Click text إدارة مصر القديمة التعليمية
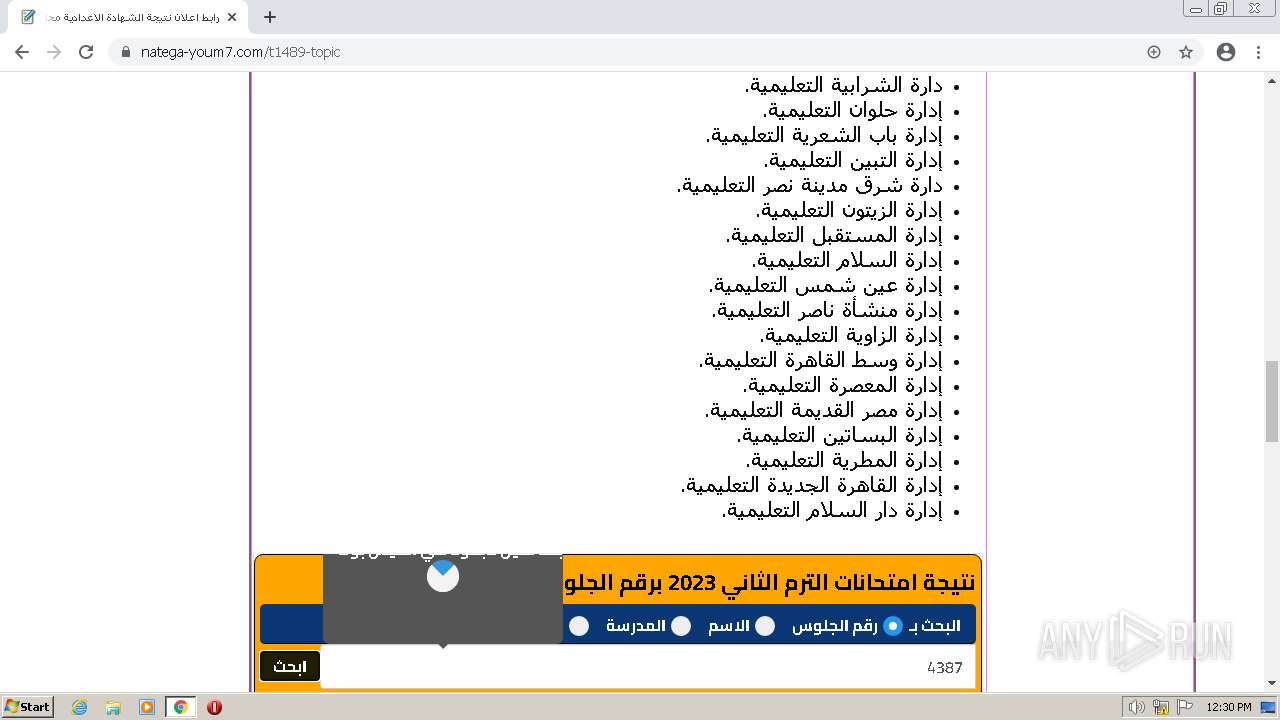Viewport: 1280px width, 720px height. 824,410
